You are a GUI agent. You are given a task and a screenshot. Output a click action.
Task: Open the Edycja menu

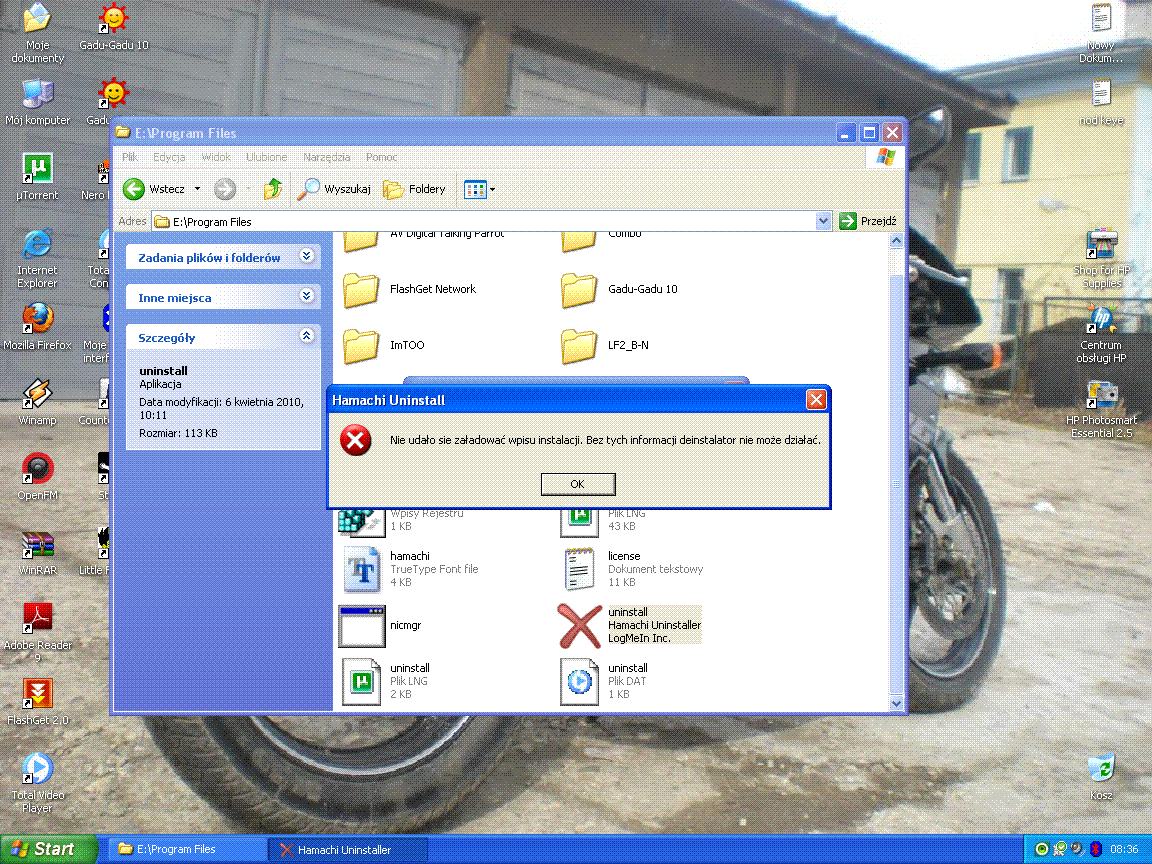(169, 156)
